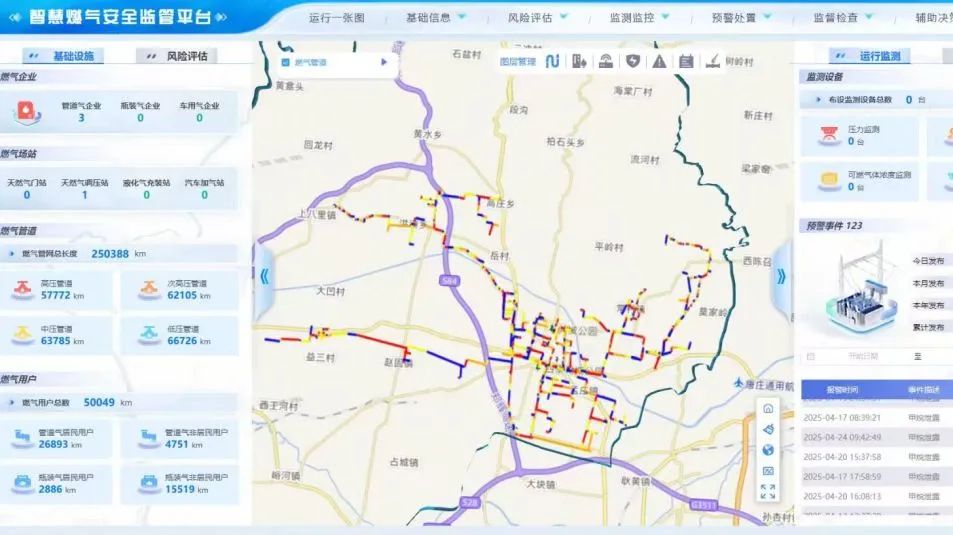The height and width of the screenshot is (535, 953).
Task: Select the 2025-04-24 09:42:49 alarm row
Action: point(877,437)
